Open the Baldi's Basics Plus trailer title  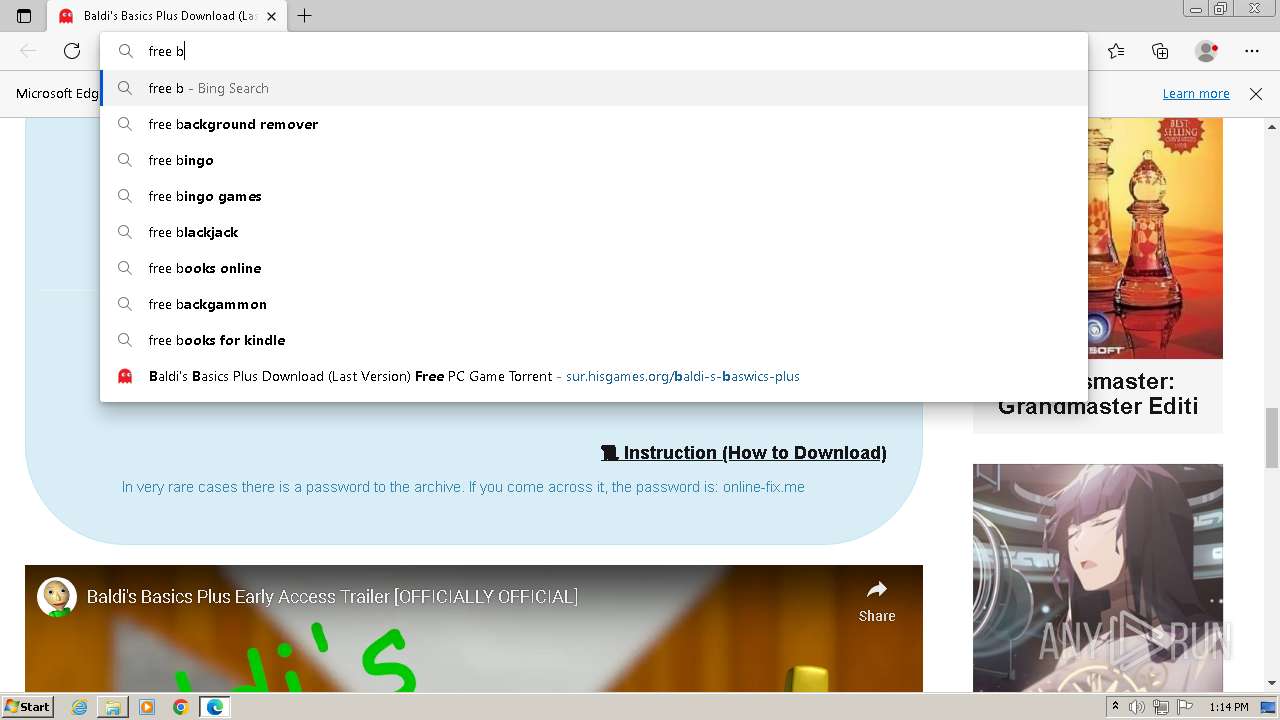(x=332, y=597)
